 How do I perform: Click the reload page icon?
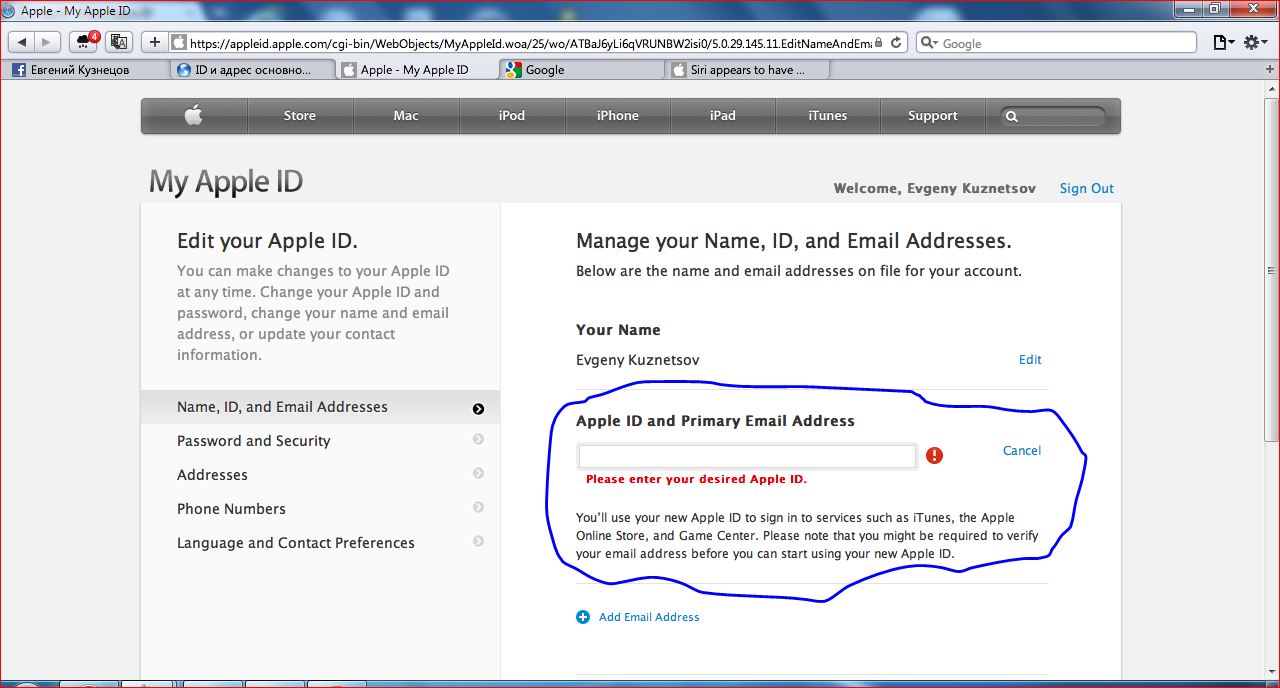(x=896, y=42)
